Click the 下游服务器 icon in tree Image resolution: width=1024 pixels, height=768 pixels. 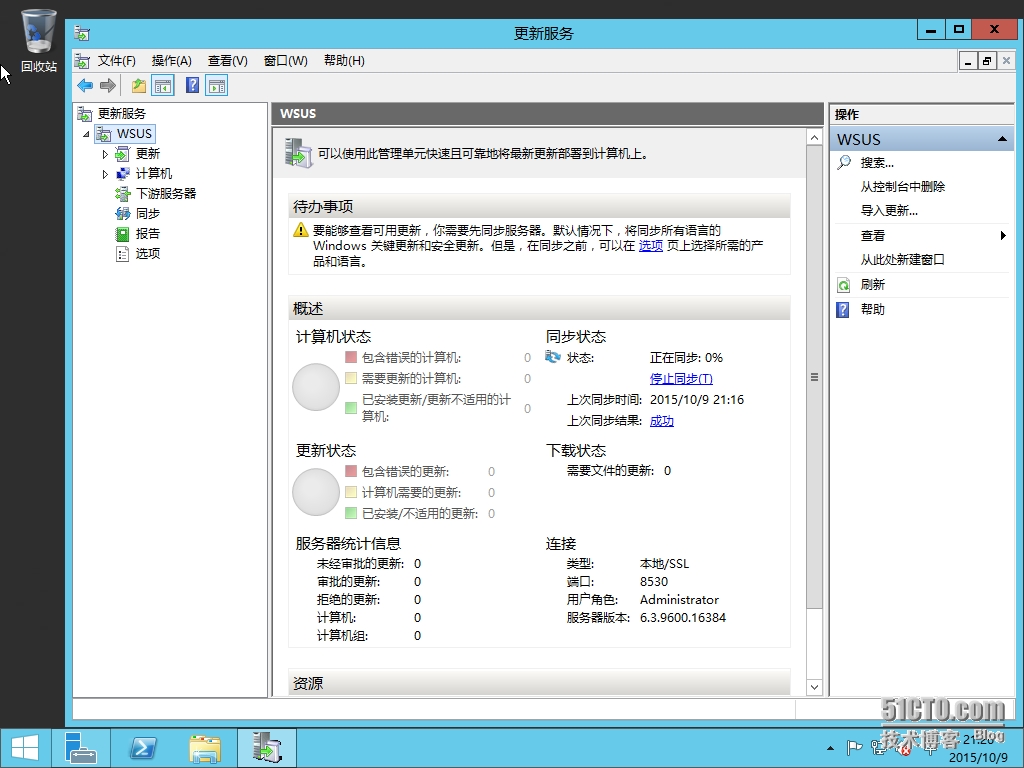coord(122,193)
